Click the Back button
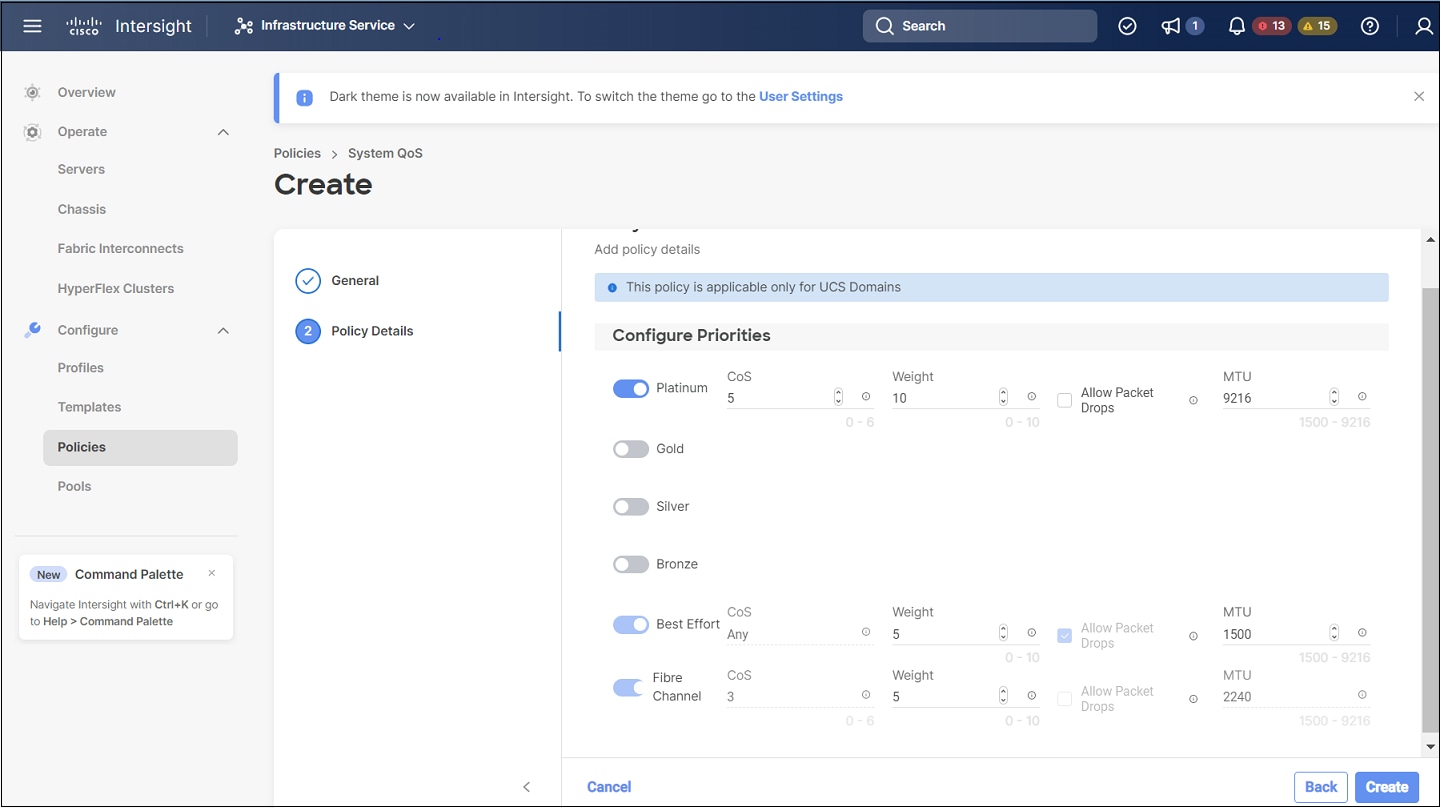 (1321, 787)
